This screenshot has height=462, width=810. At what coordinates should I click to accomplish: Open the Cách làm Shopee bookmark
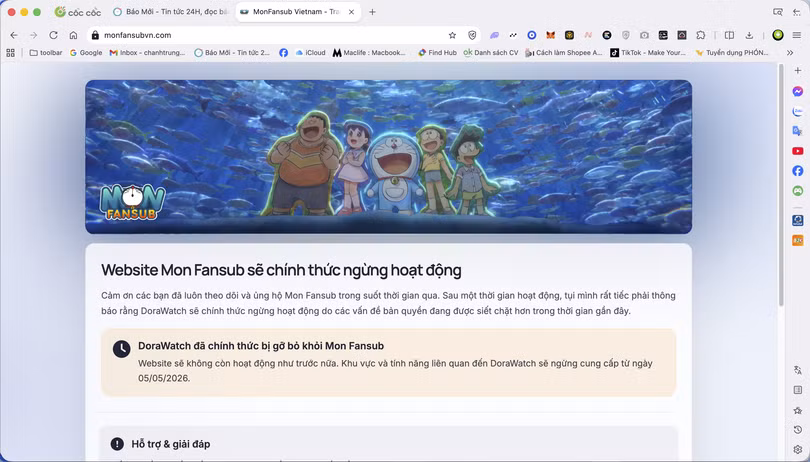click(x=564, y=53)
